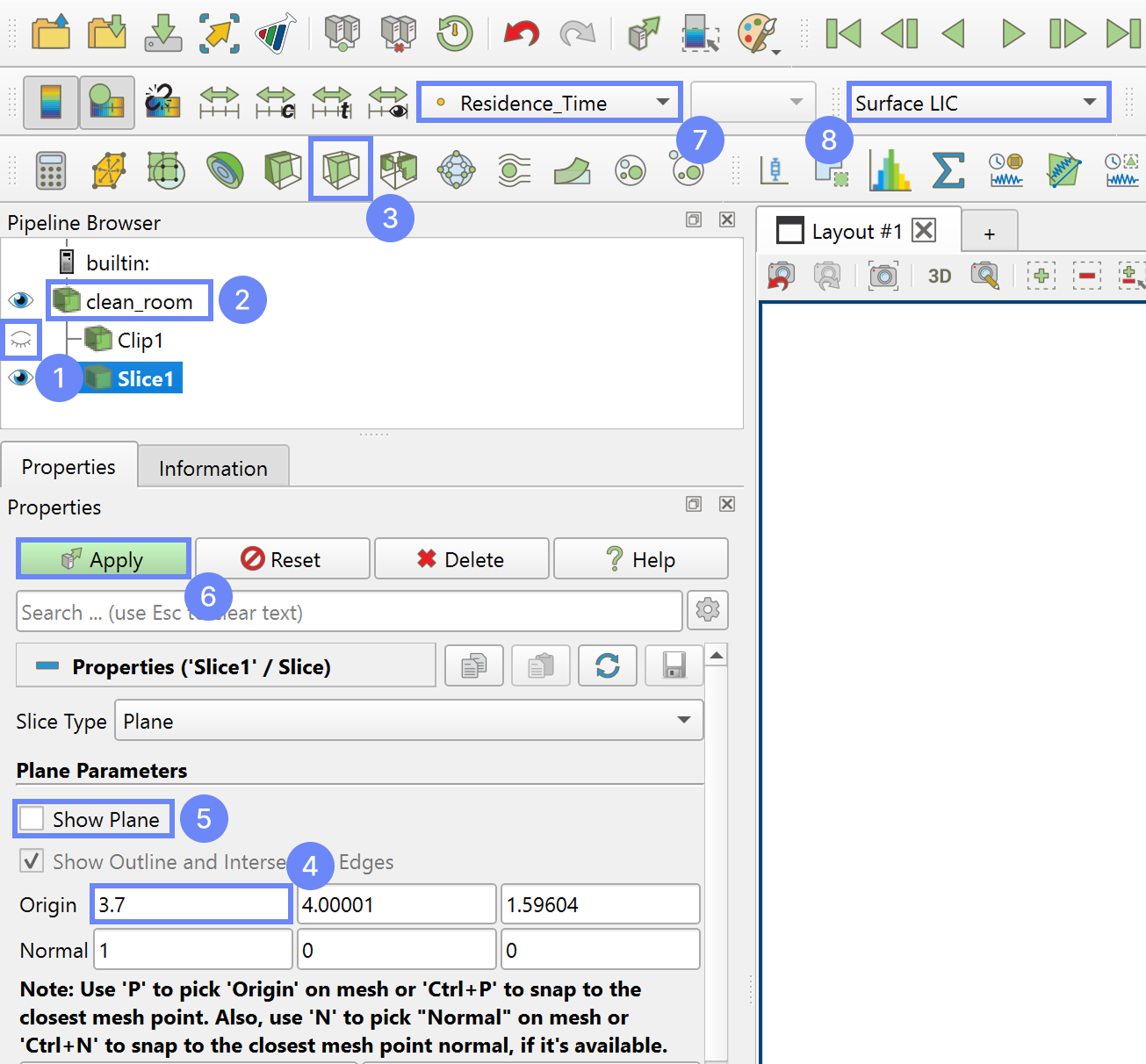Click the Undo arrow icon

click(521, 34)
